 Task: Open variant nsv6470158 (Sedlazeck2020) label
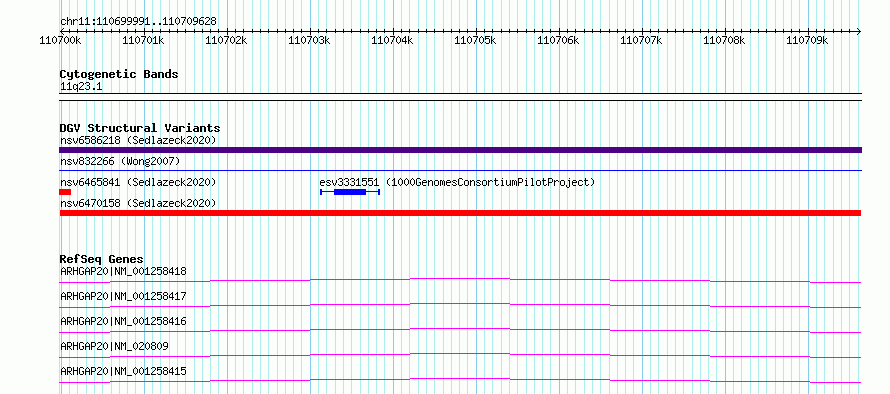pyautogui.click(x=138, y=203)
